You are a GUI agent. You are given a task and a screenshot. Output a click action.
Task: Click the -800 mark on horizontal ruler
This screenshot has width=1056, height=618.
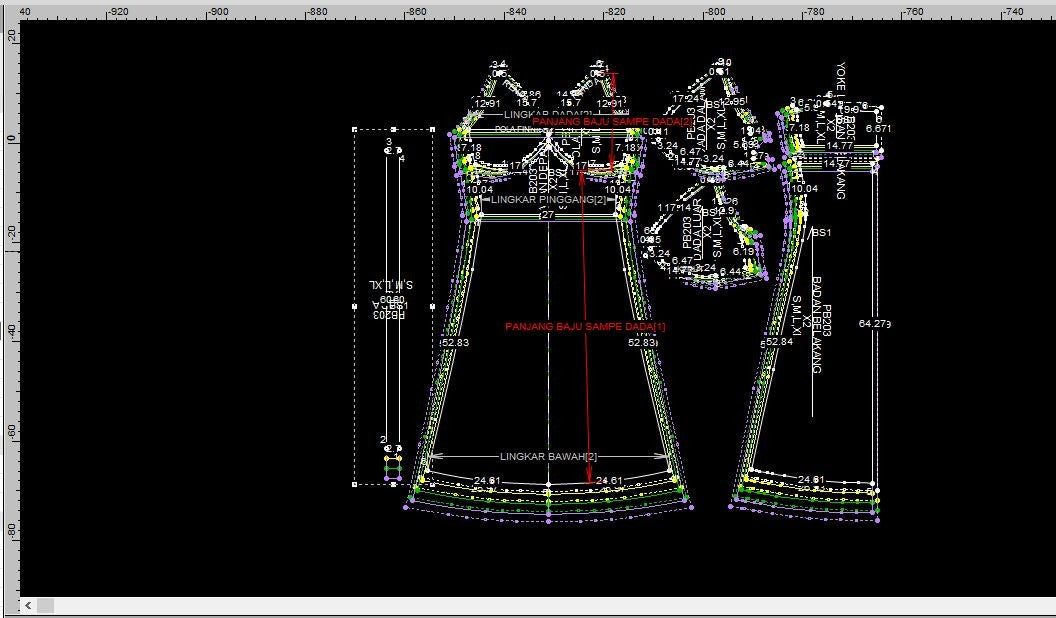(714, 11)
